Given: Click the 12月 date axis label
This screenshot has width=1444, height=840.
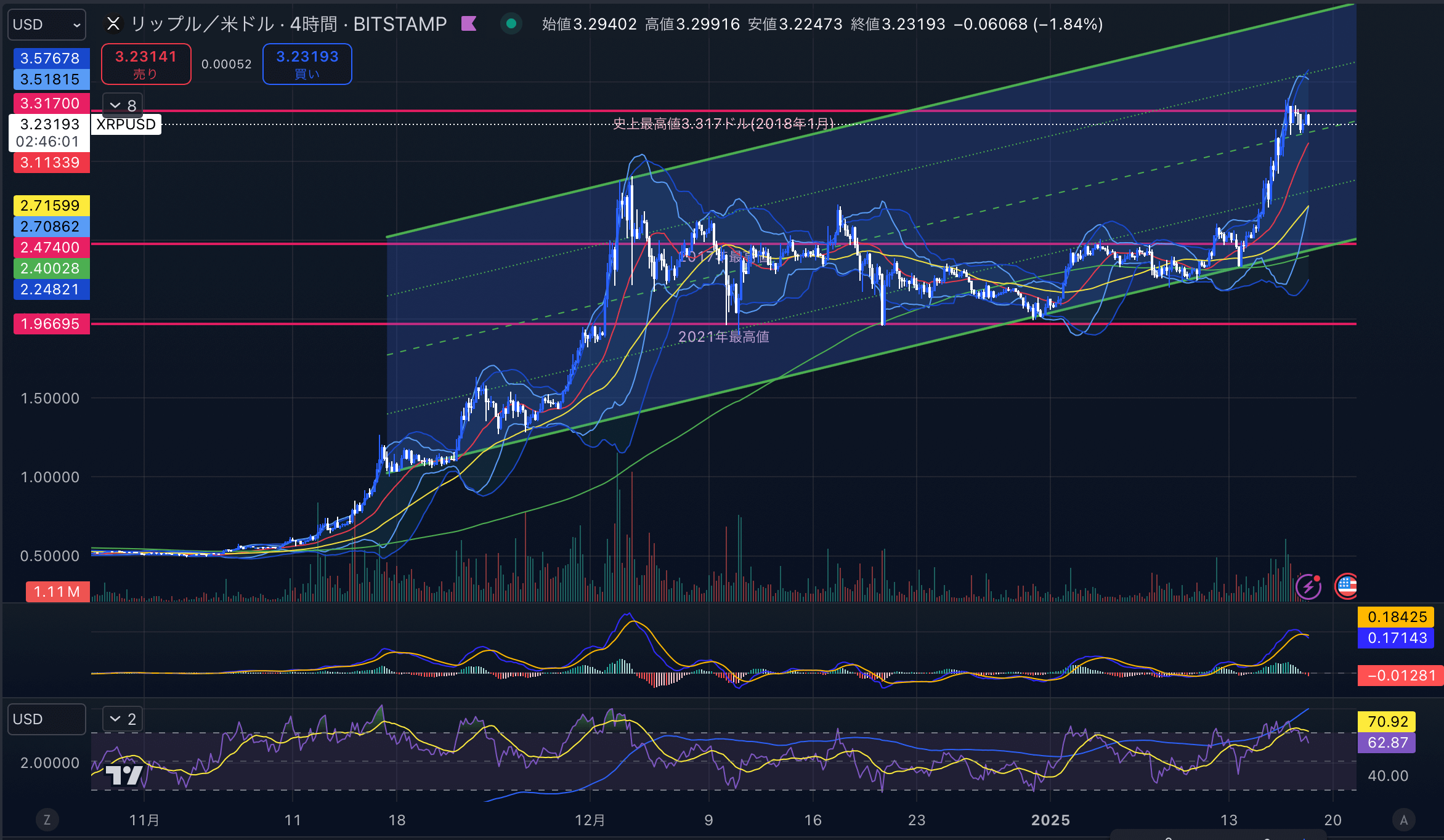Looking at the screenshot, I should coord(590,820).
